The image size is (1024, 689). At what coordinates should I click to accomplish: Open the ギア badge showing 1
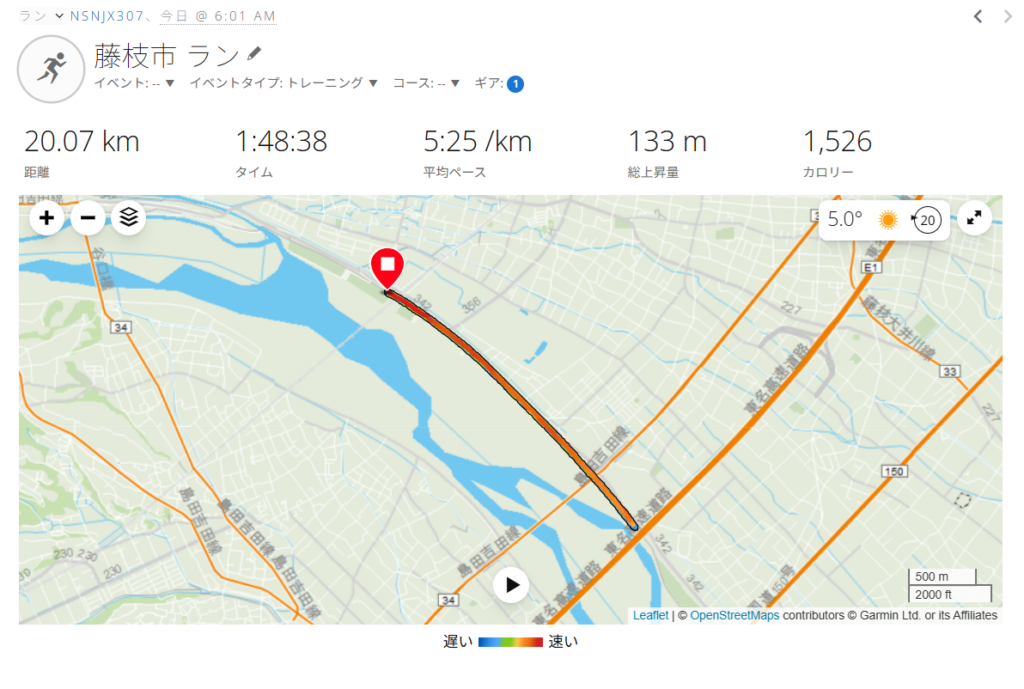[515, 84]
